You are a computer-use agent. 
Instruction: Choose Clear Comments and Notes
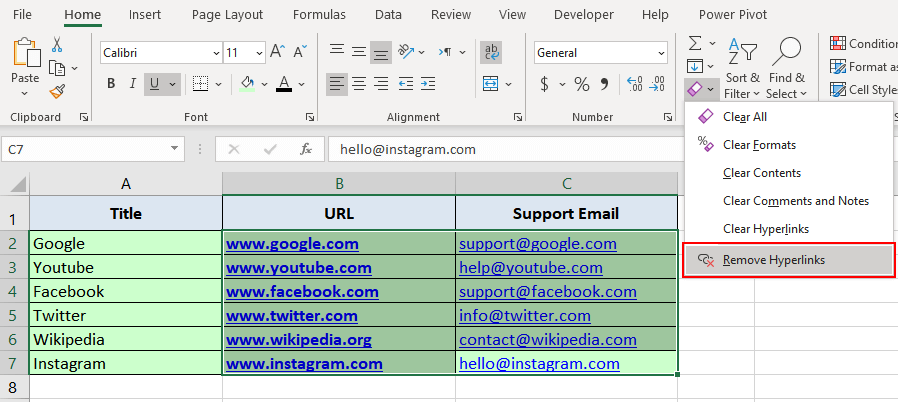coord(788,201)
